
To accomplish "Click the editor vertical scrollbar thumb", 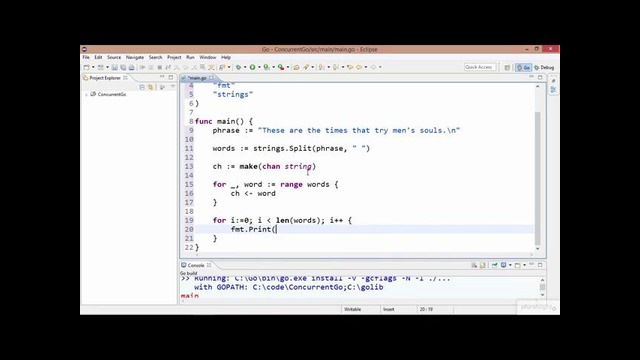I will point(538,178).
